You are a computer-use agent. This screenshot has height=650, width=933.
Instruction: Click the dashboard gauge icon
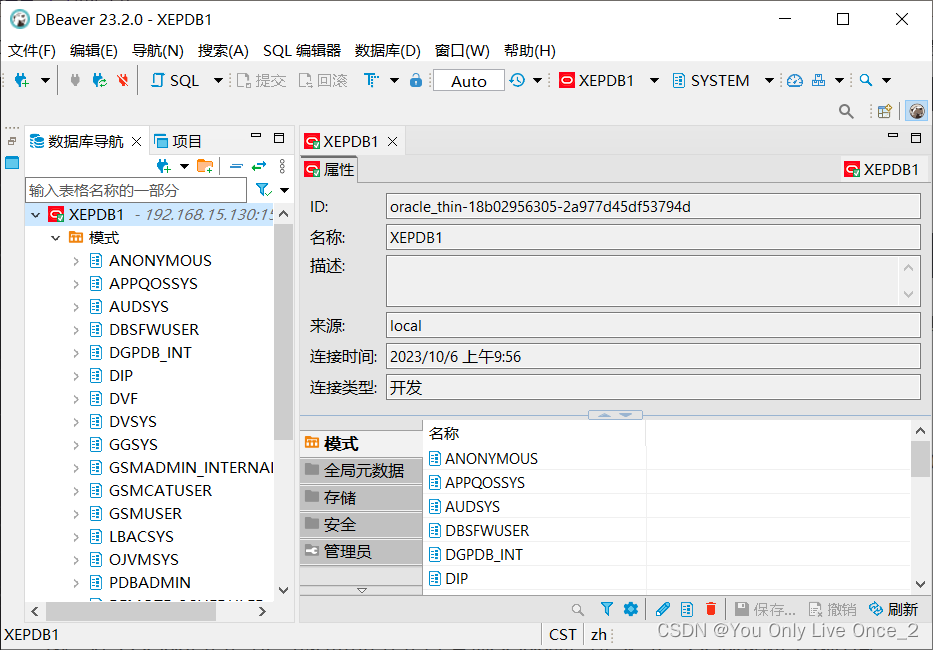(x=795, y=80)
